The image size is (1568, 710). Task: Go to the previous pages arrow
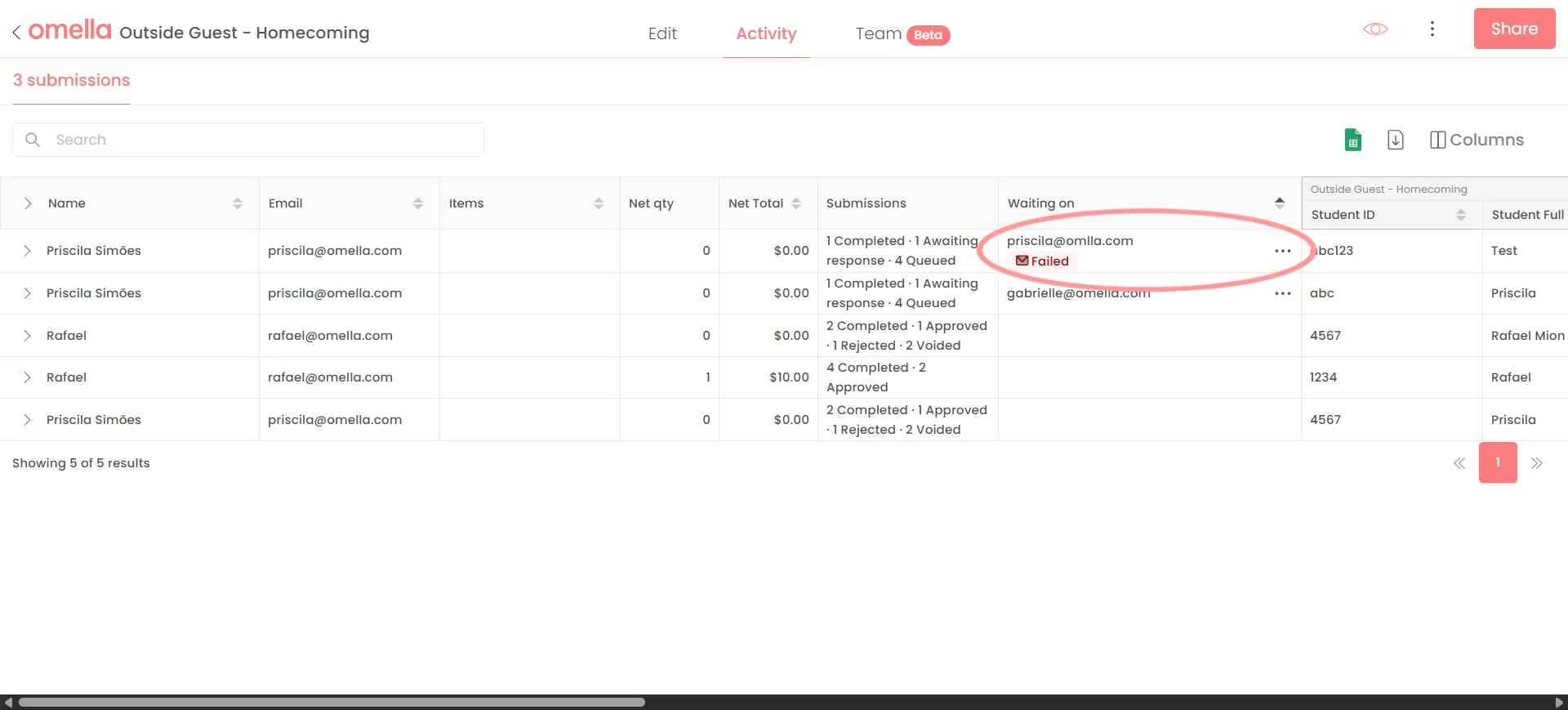point(1459,463)
